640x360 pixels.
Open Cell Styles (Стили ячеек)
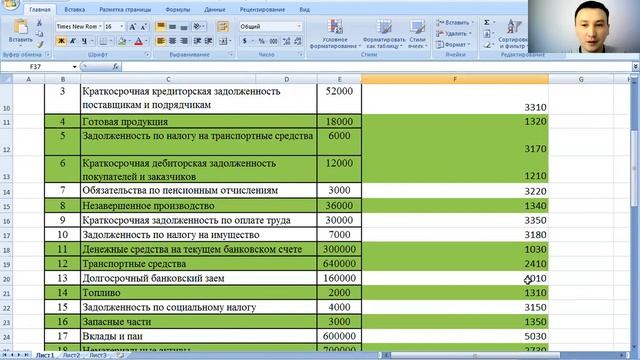(x=417, y=34)
